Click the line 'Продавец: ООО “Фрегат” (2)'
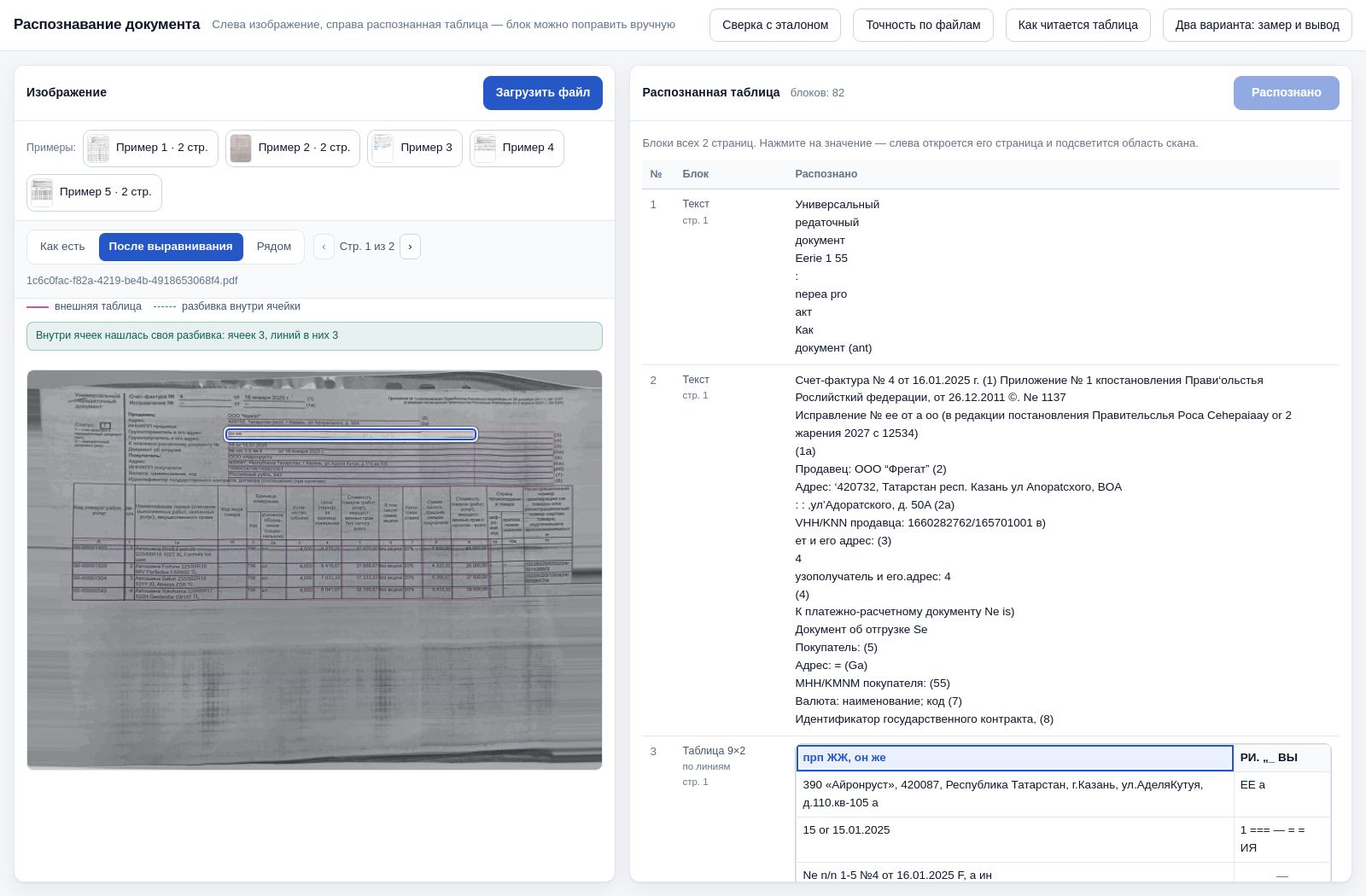 click(871, 469)
